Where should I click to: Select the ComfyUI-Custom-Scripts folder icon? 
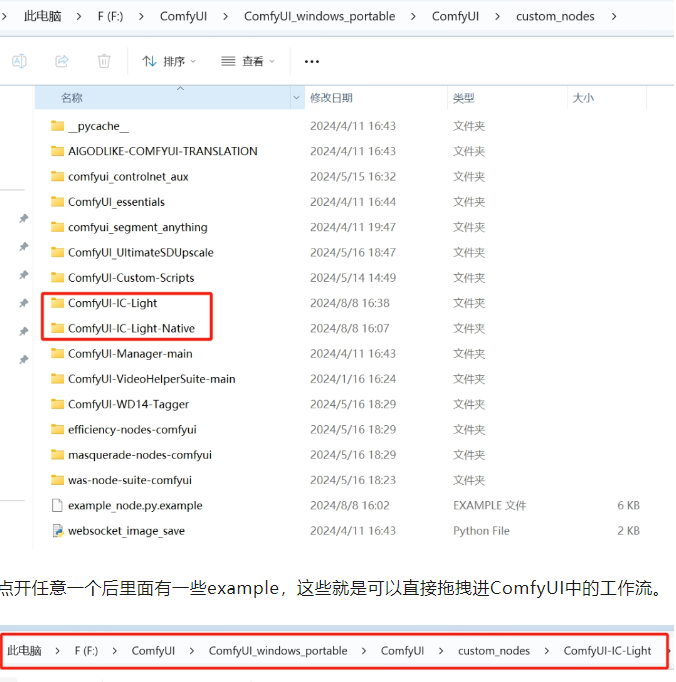[57, 277]
